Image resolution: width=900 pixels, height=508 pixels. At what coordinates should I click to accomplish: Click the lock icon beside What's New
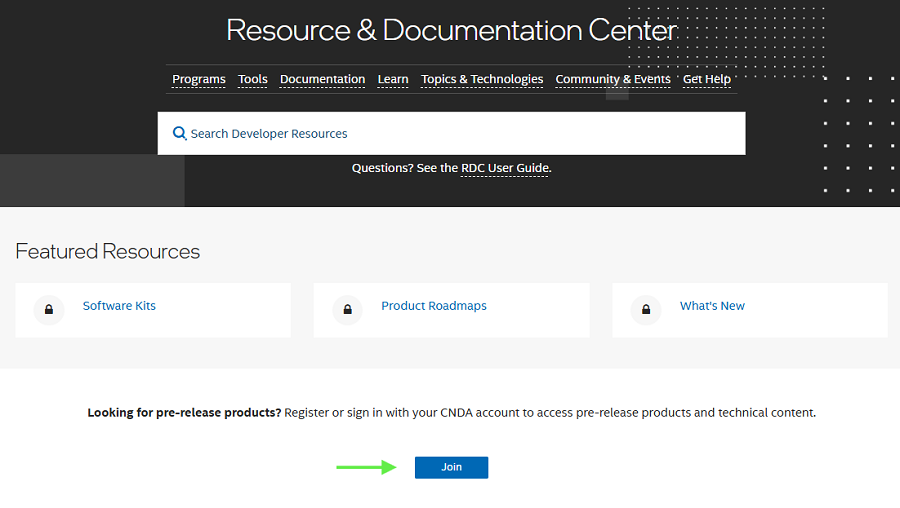click(x=646, y=310)
